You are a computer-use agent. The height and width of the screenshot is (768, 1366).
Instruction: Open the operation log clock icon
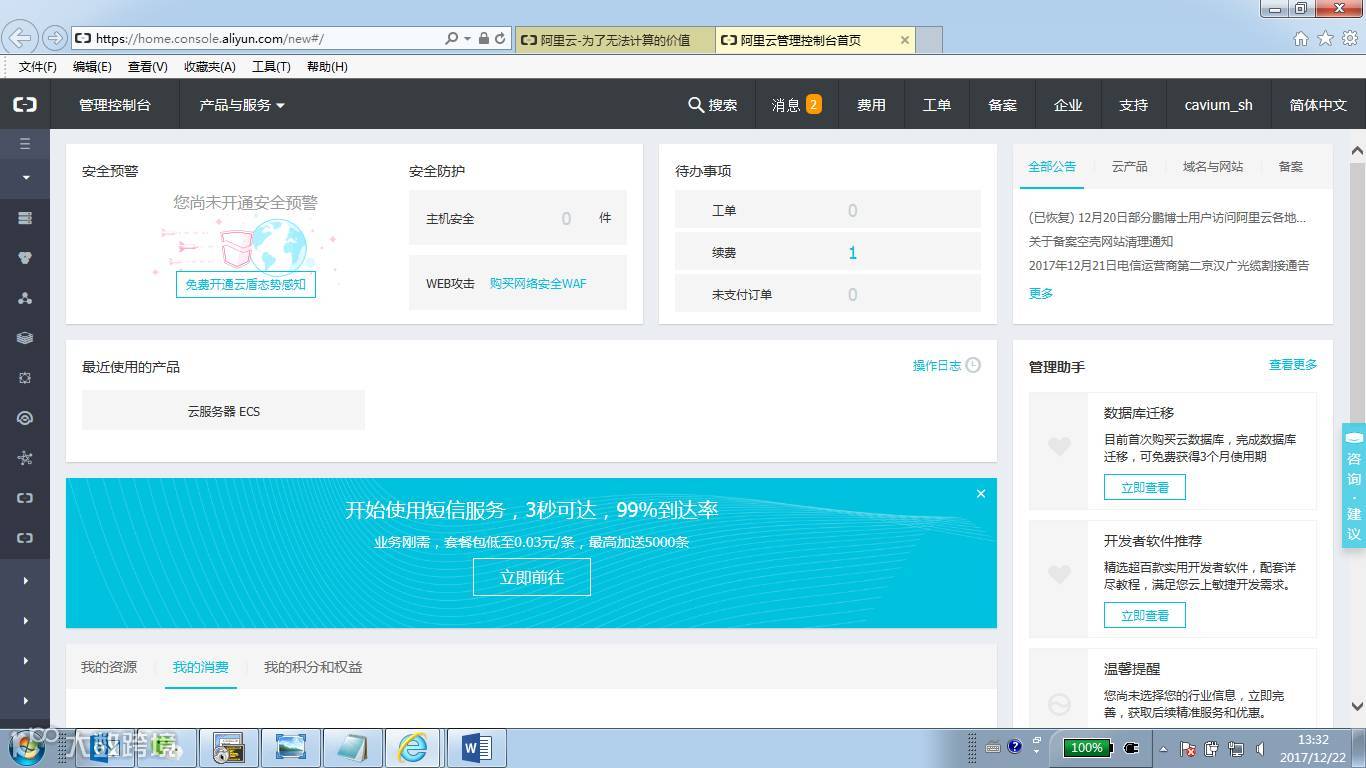pyautogui.click(x=973, y=365)
